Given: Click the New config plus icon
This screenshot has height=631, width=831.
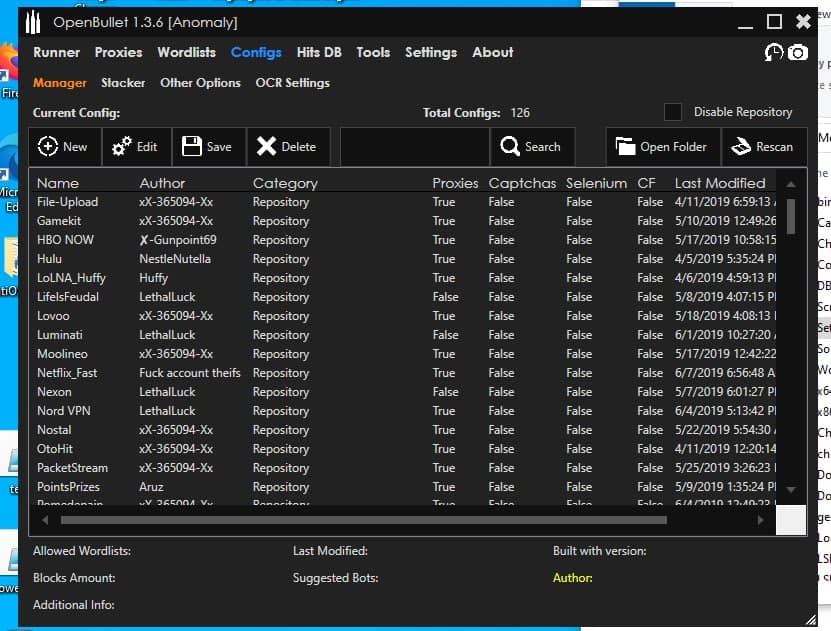Looking at the screenshot, I should pos(48,146).
